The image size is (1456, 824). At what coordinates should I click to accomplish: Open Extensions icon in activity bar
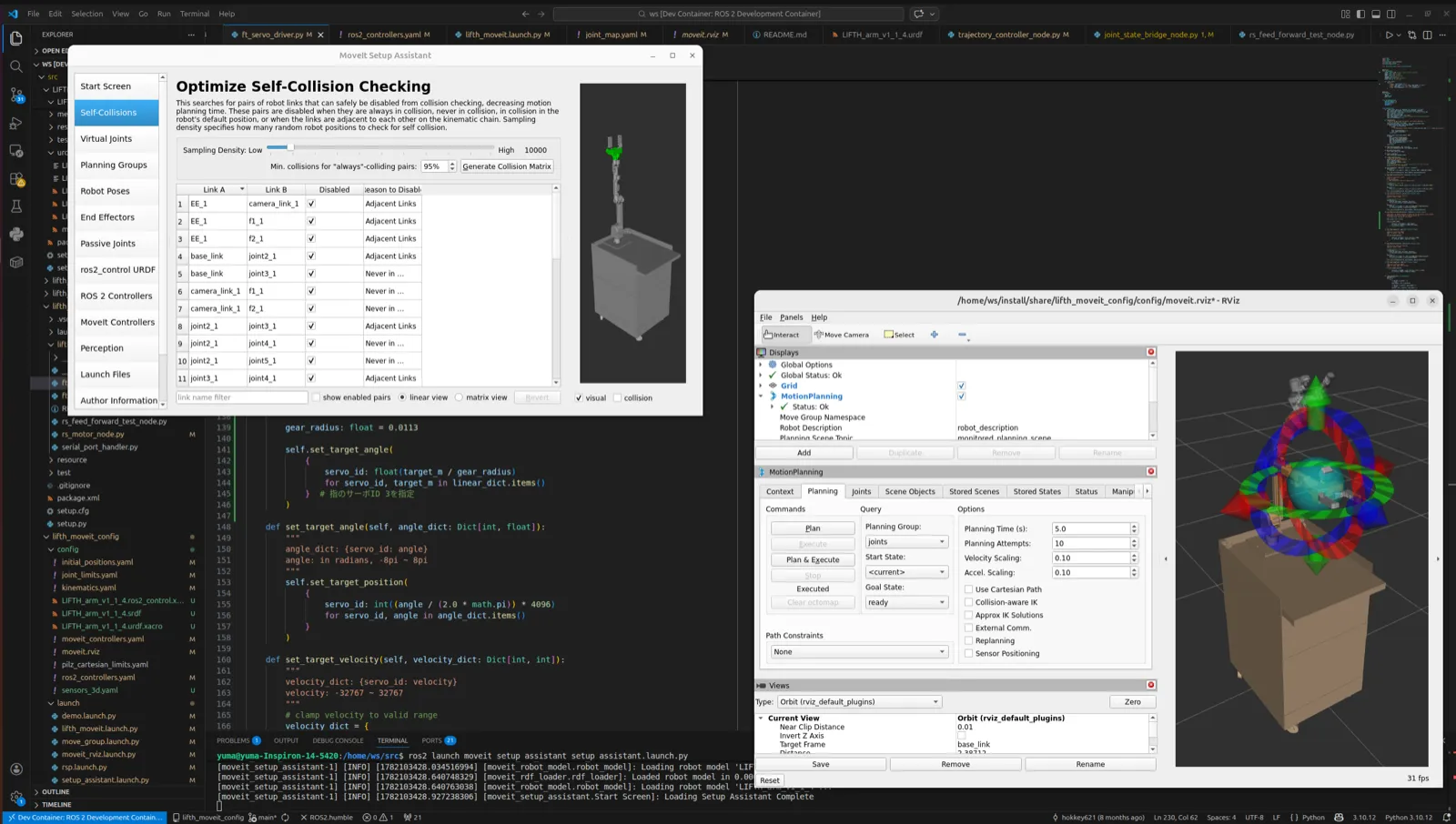pos(15,179)
